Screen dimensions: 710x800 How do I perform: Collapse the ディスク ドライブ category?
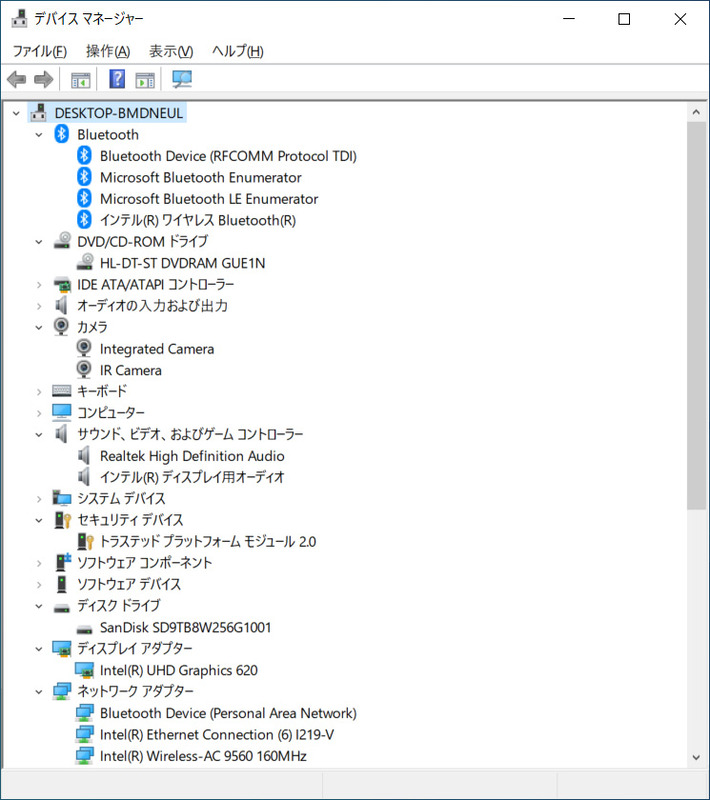pyautogui.click(x=39, y=606)
